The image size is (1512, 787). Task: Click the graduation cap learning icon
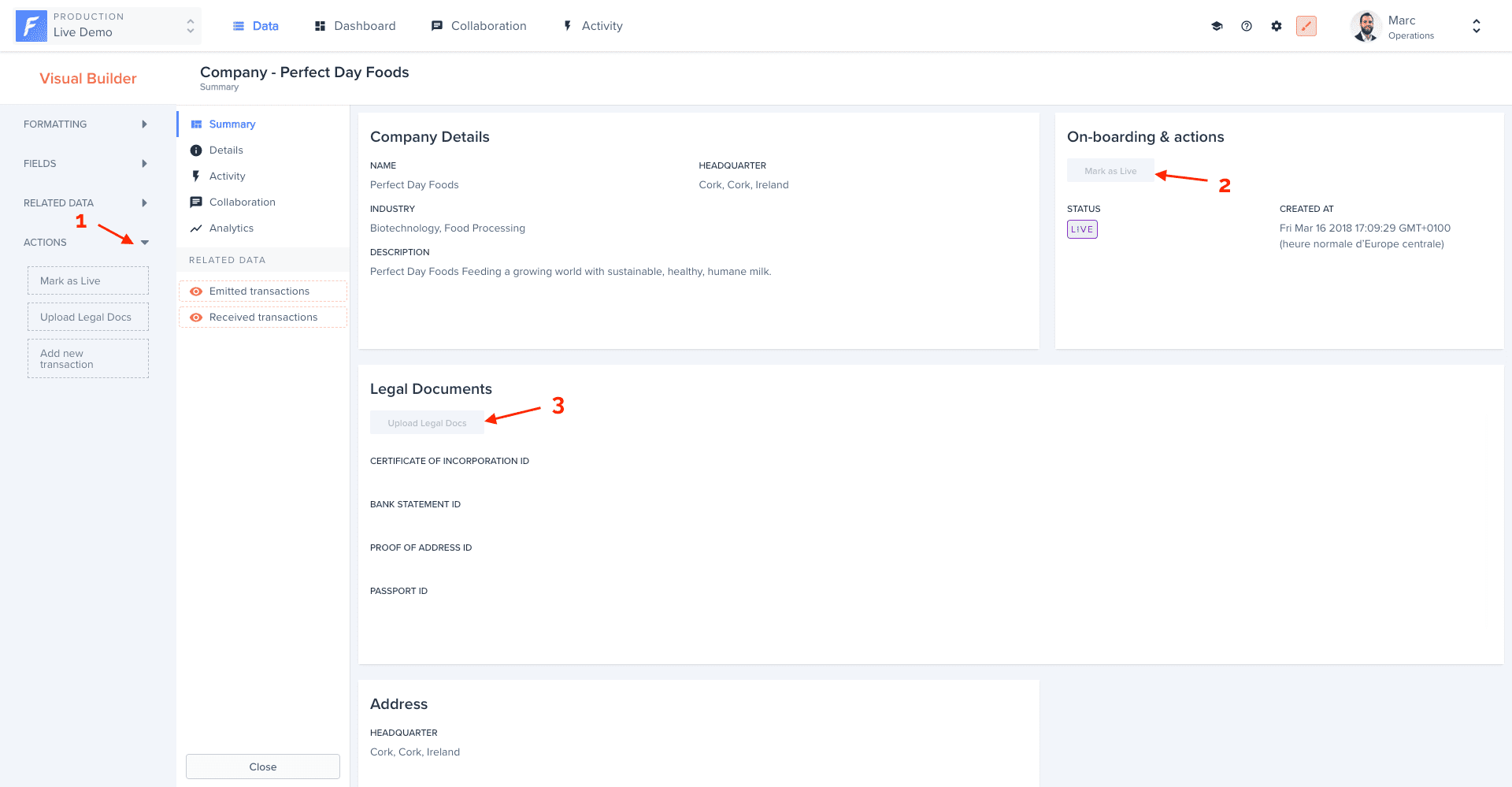coord(1217,26)
